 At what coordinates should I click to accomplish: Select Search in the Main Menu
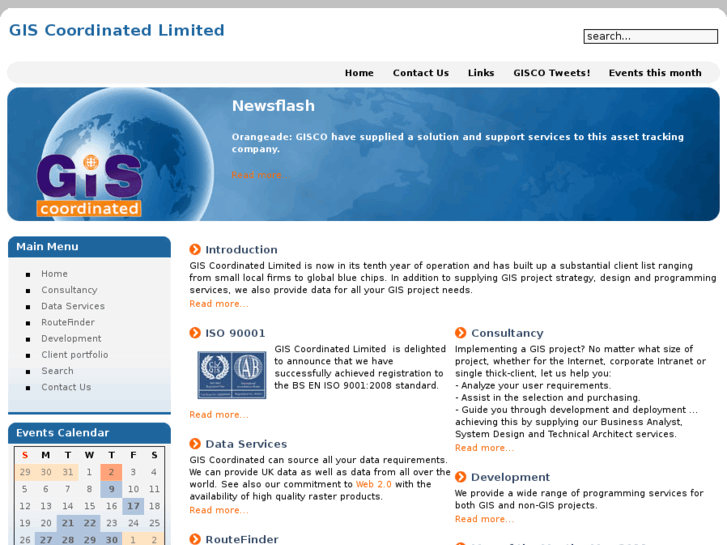[57, 371]
